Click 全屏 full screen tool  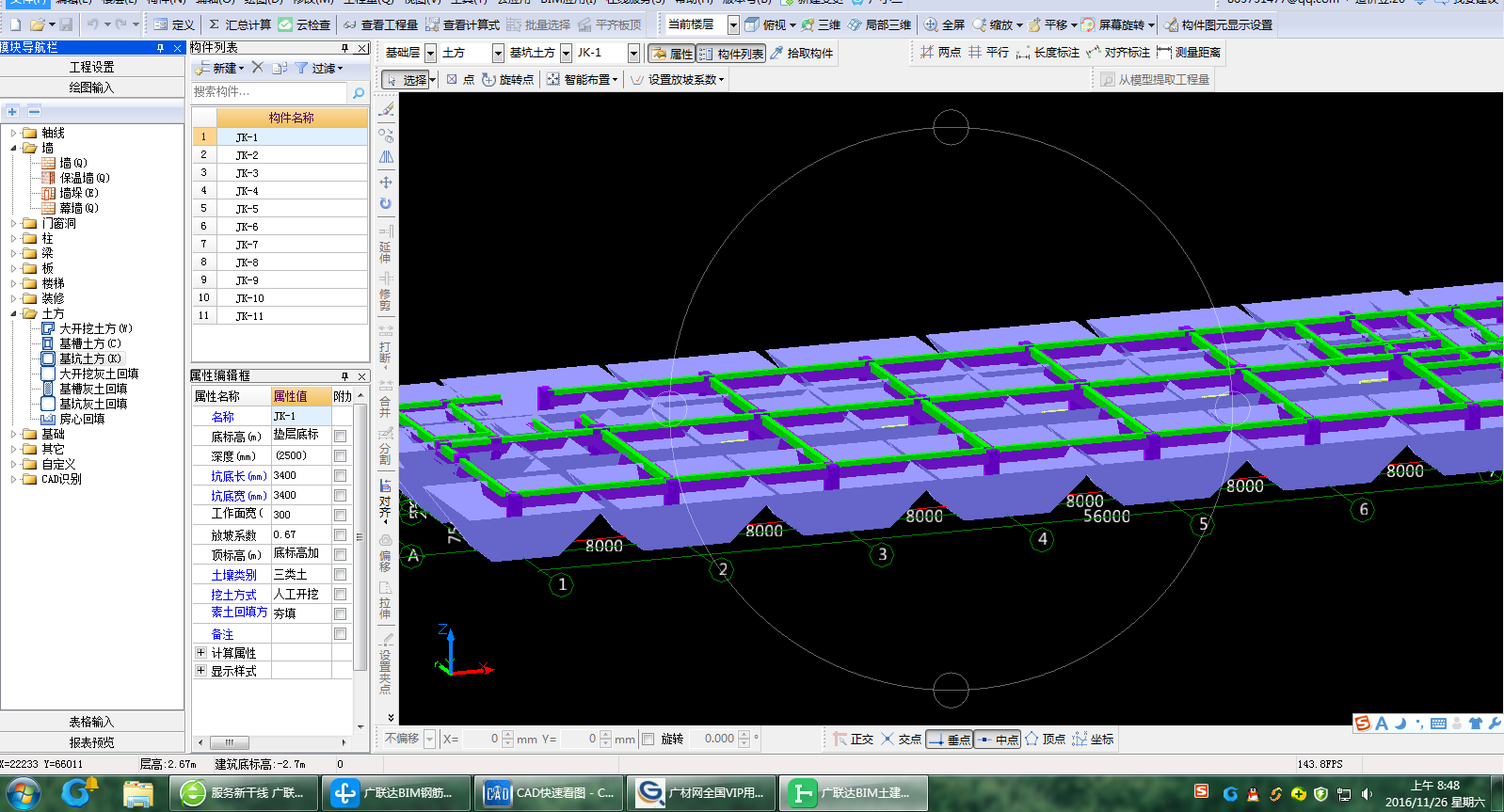944,24
